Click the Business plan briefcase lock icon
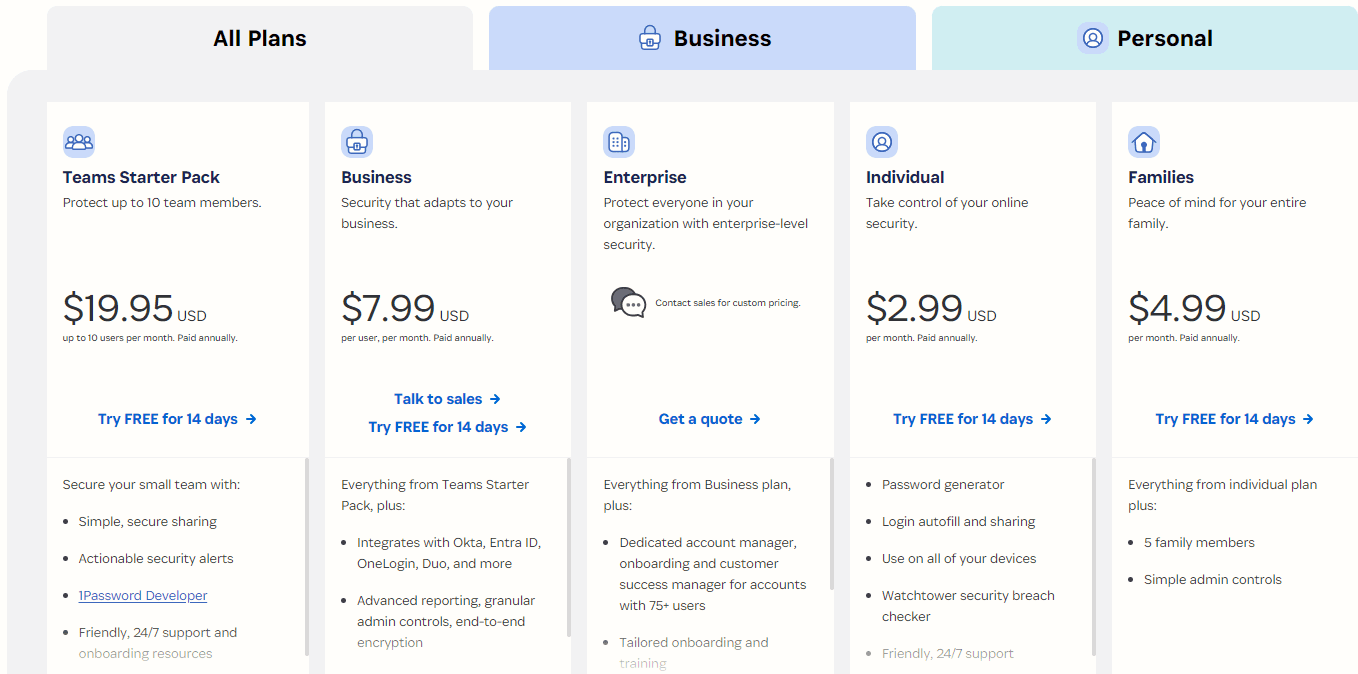1358x674 pixels. click(x=357, y=142)
